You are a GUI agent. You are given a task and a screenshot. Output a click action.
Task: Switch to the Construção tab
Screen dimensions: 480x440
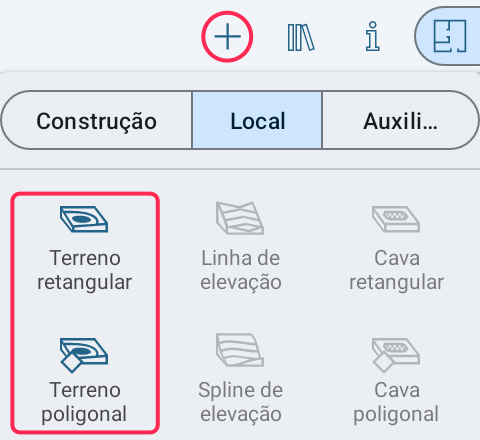tap(97, 120)
